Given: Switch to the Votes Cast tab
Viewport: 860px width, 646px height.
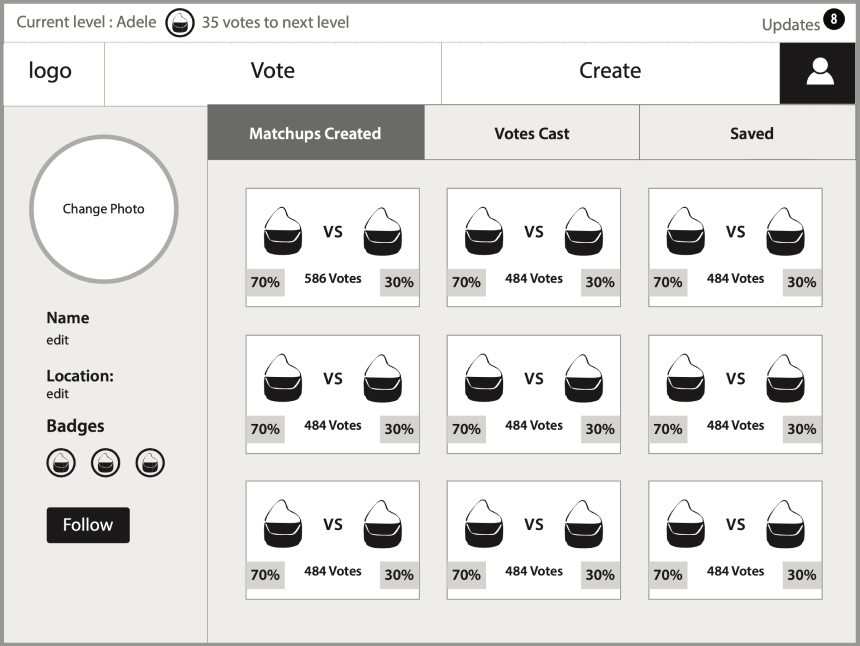Looking at the screenshot, I should 532,133.
